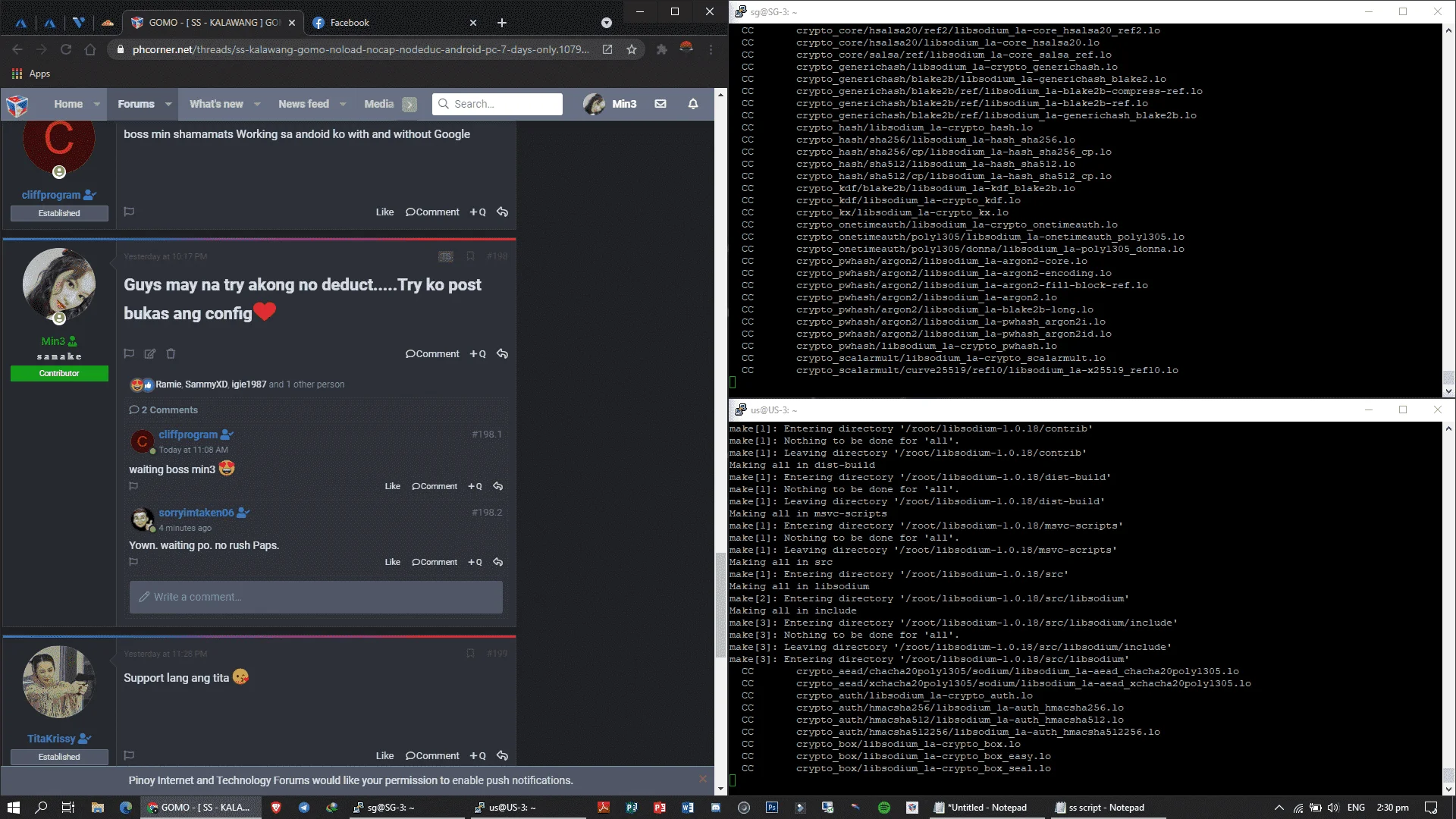The width and height of the screenshot is (1456, 819).
Task: Click the browser address bar
Action: pyautogui.click(x=360, y=49)
